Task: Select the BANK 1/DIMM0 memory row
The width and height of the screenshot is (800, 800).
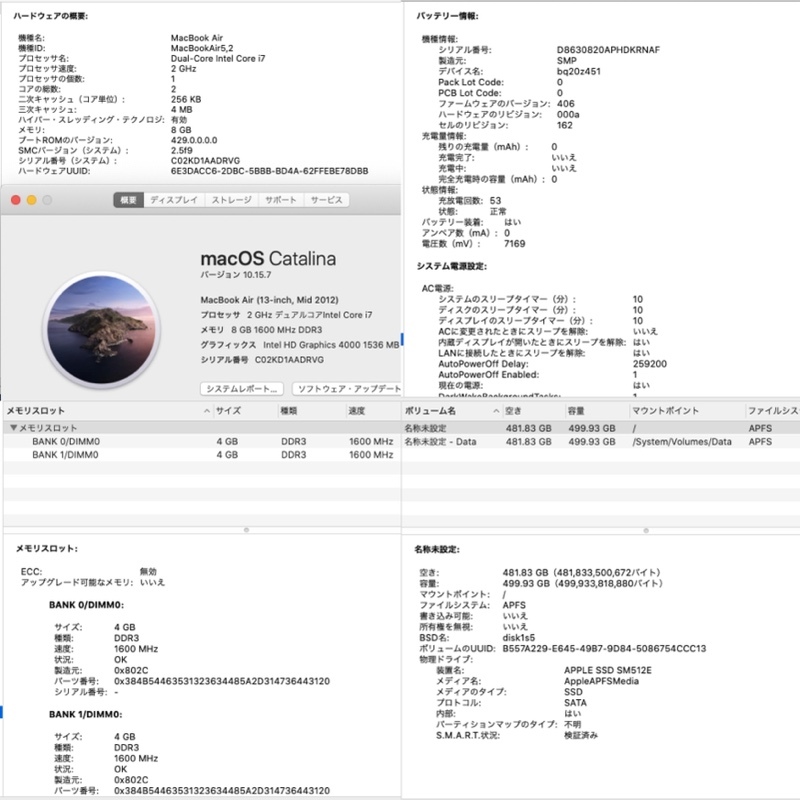Action: point(65,454)
